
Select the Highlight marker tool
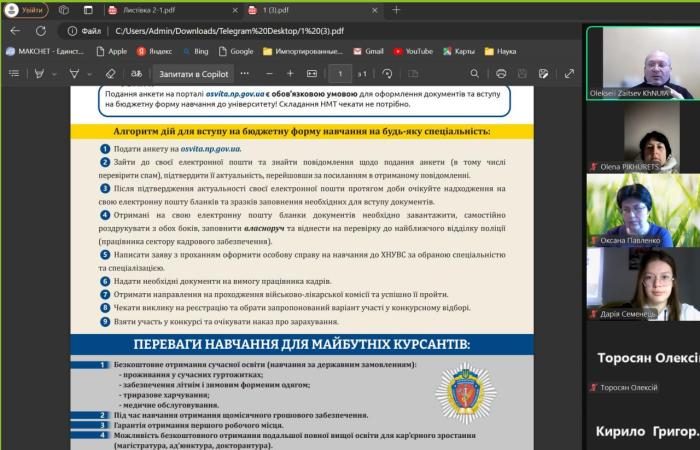coord(74,73)
